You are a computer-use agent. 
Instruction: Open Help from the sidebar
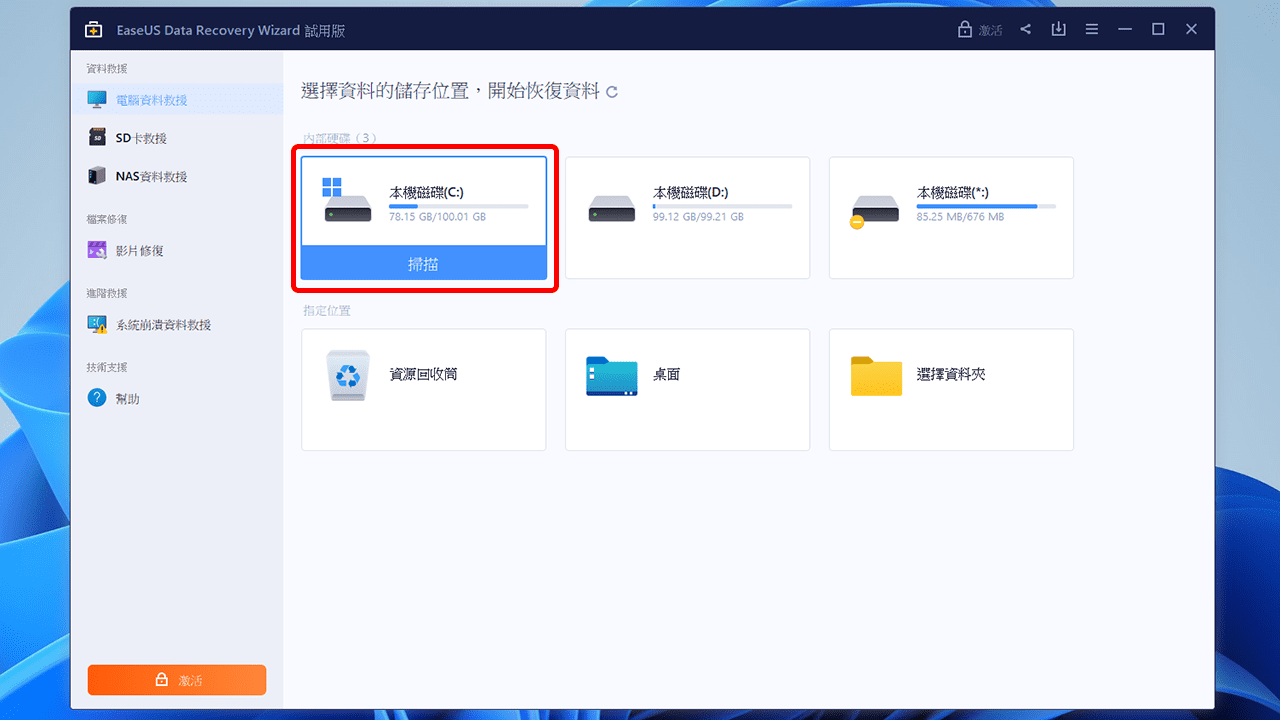coord(123,397)
